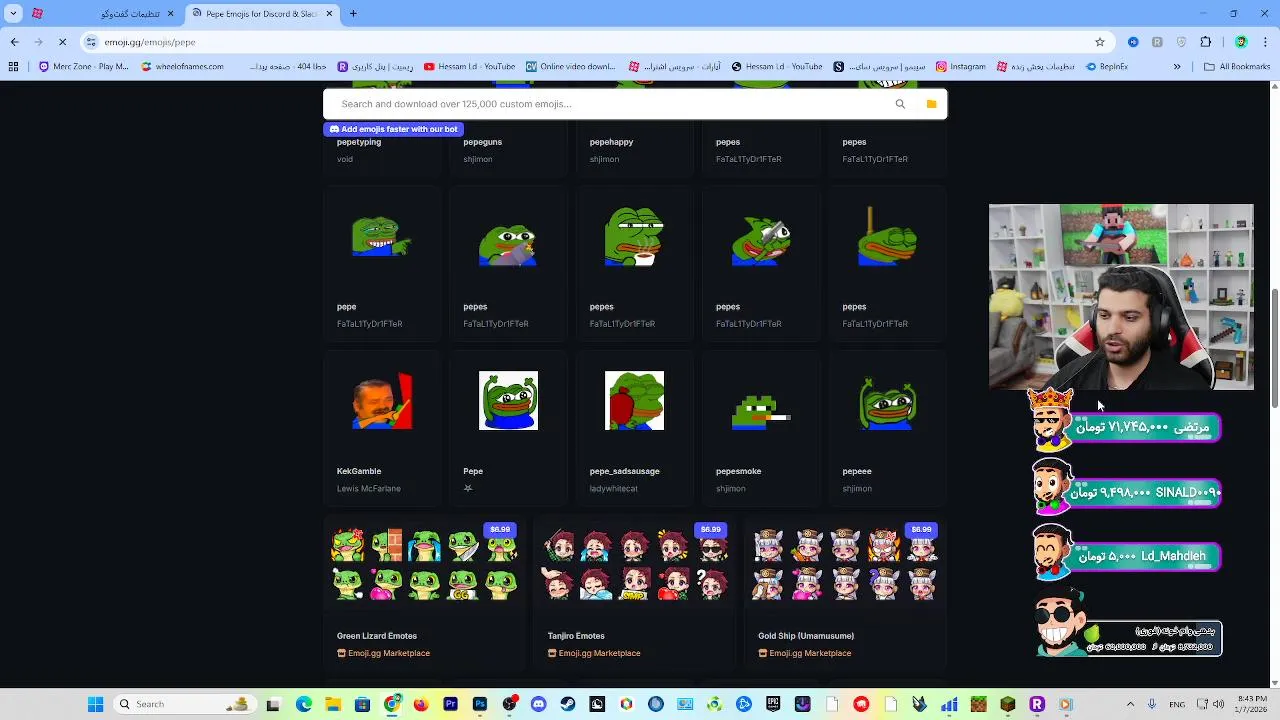Open Instagram bookmark
This screenshot has width=1280, height=720.
pos(961,67)
